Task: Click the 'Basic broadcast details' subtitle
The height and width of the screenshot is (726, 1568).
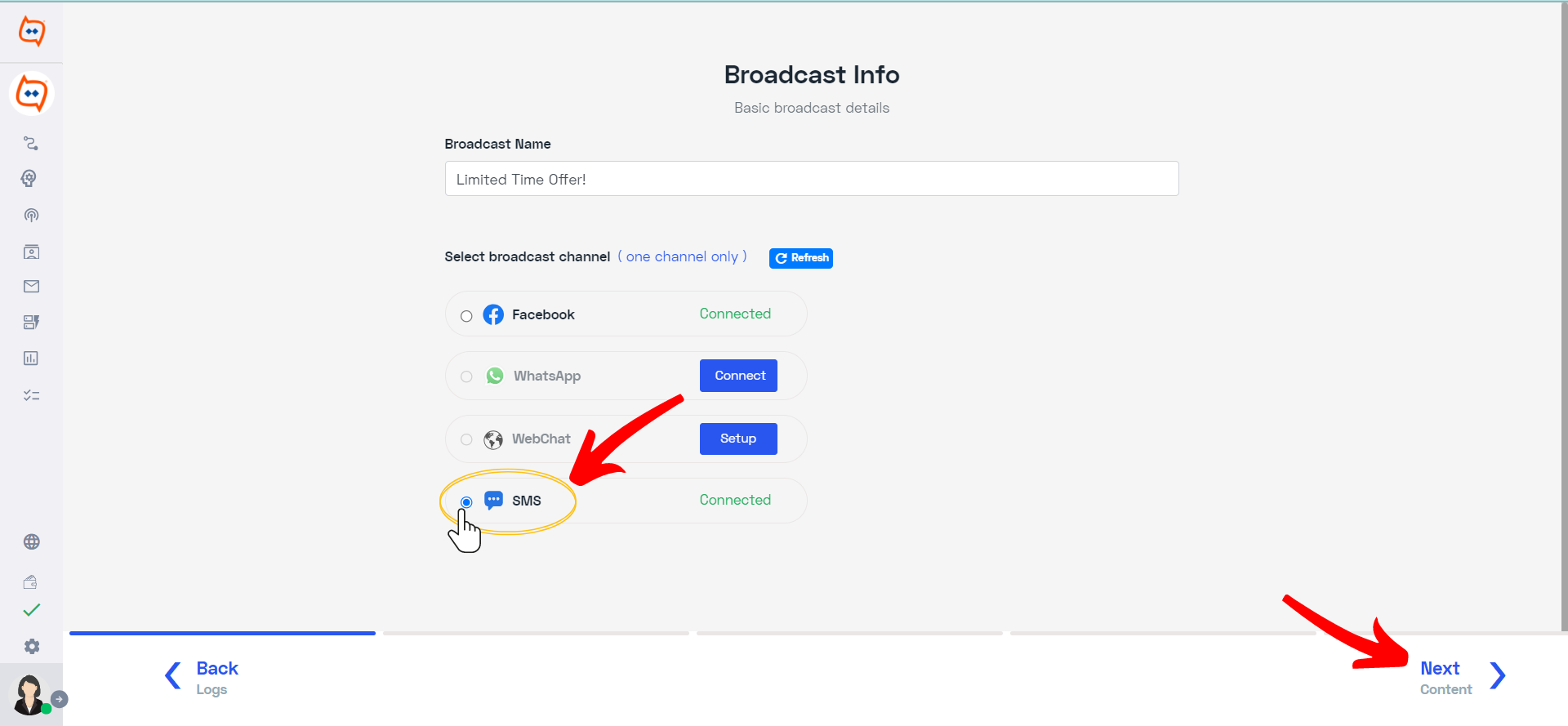Action: click(x=812, y=108)
